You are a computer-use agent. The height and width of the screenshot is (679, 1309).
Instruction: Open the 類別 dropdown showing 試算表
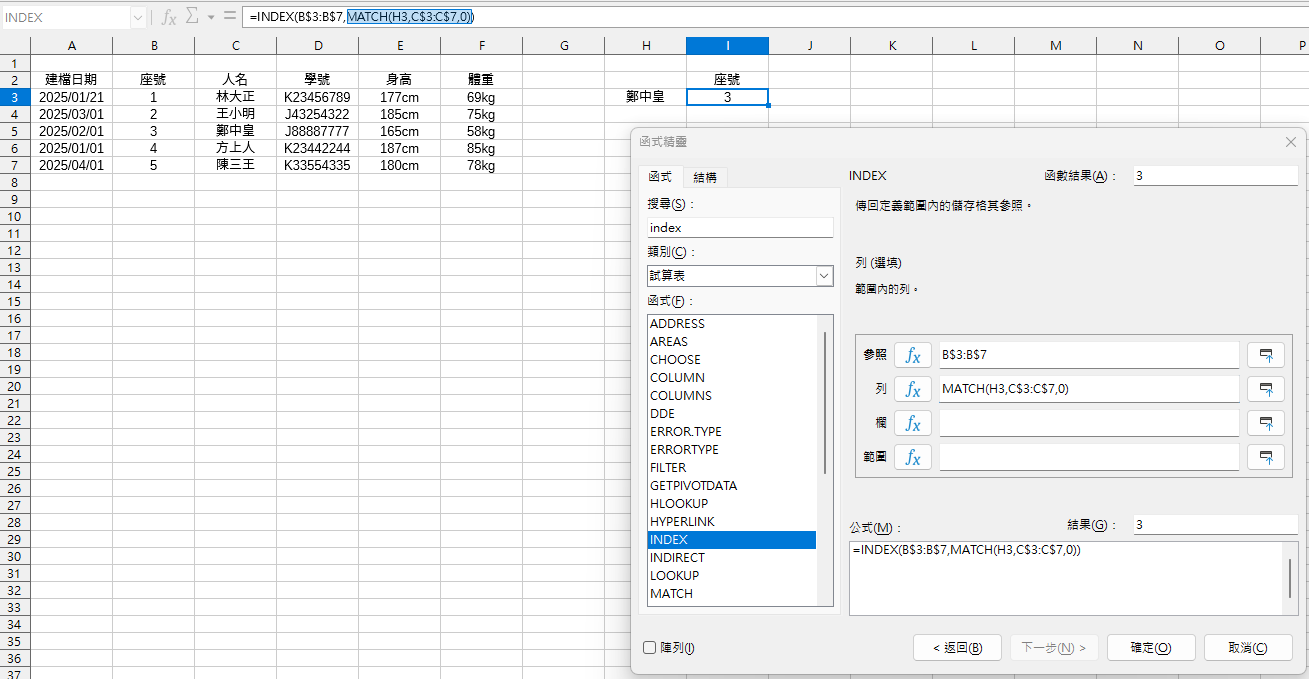point(822,275)
